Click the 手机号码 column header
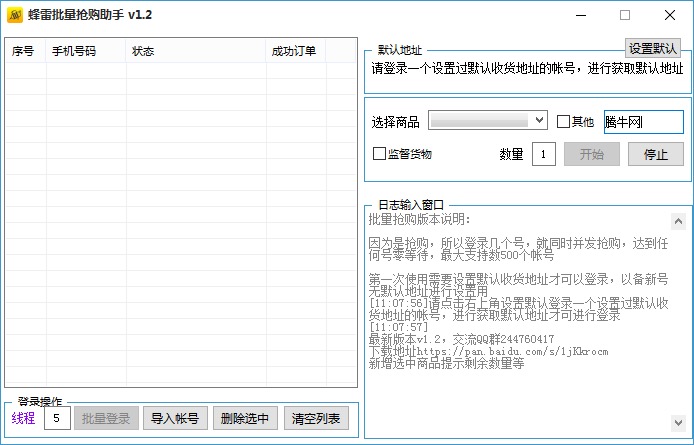 tap(86, 51)
